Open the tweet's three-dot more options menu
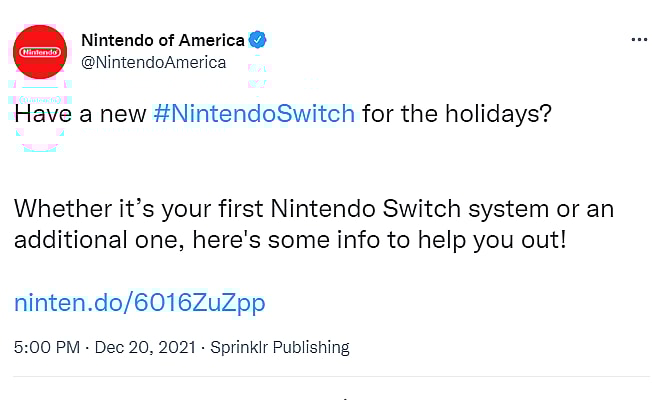 pos(640,41)
